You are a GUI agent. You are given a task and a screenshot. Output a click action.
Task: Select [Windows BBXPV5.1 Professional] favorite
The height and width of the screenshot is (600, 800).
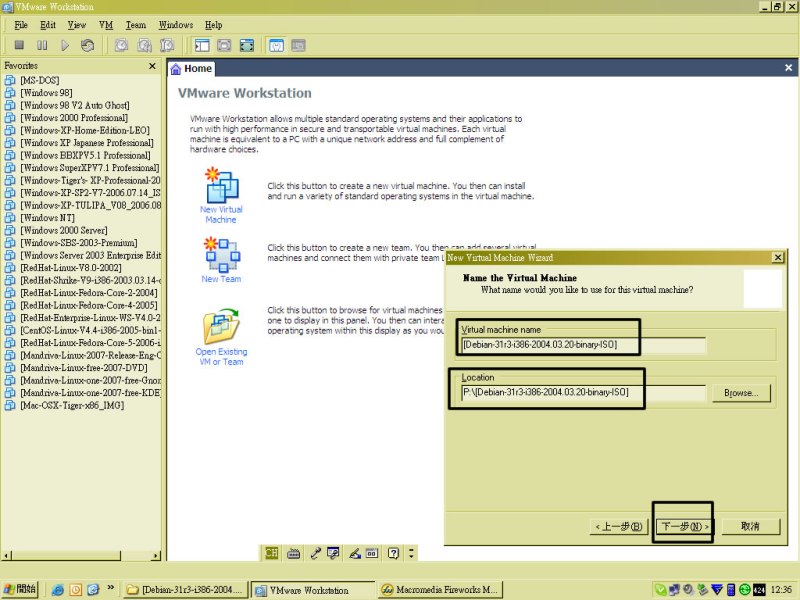click(85, 156)
